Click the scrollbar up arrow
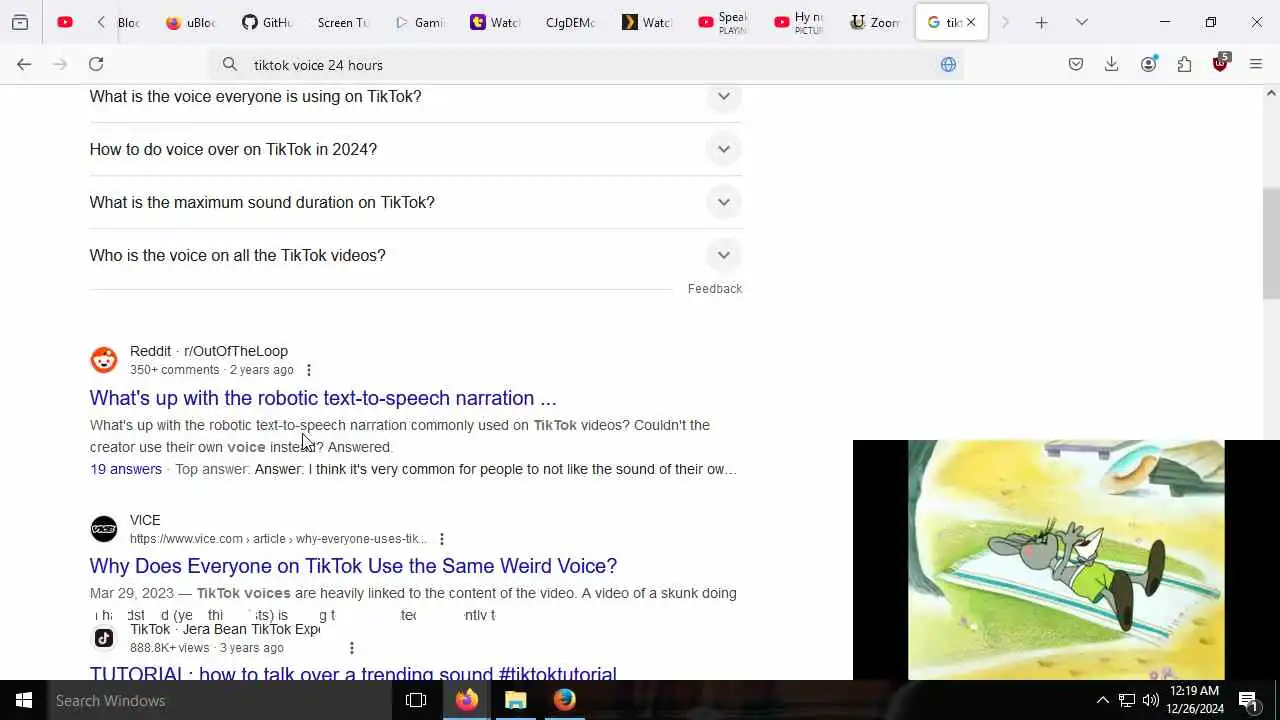The image size is (1280, 720). [1271, 93]
